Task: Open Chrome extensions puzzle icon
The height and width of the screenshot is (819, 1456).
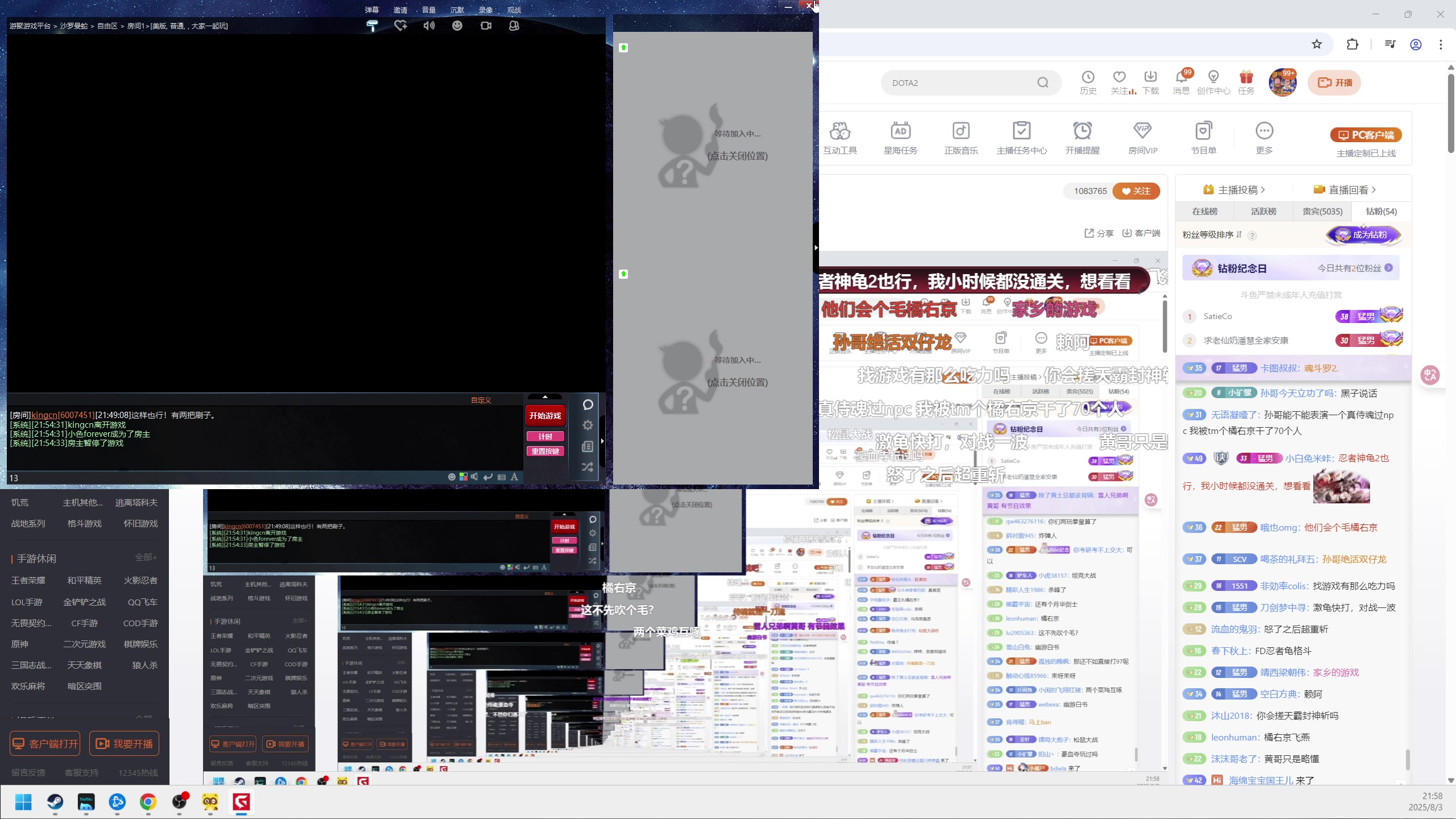Action: pyautogui.click(x=1352, y=44)
